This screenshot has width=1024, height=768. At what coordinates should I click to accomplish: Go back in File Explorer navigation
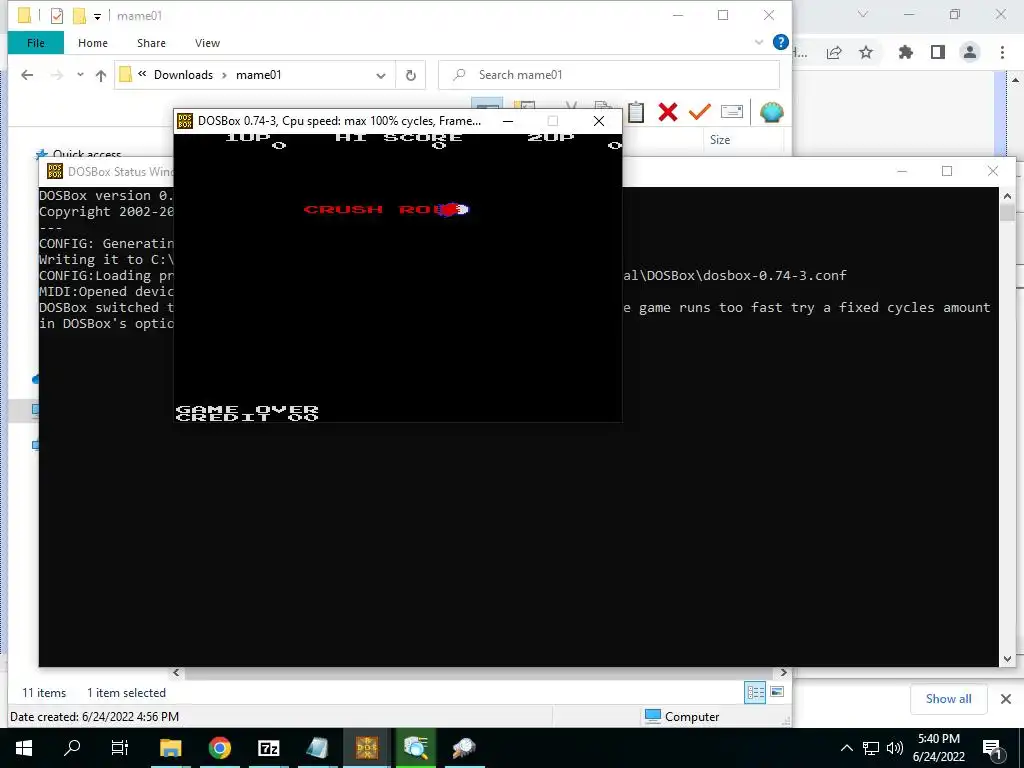pyautogui.click(x=27, y=75)
